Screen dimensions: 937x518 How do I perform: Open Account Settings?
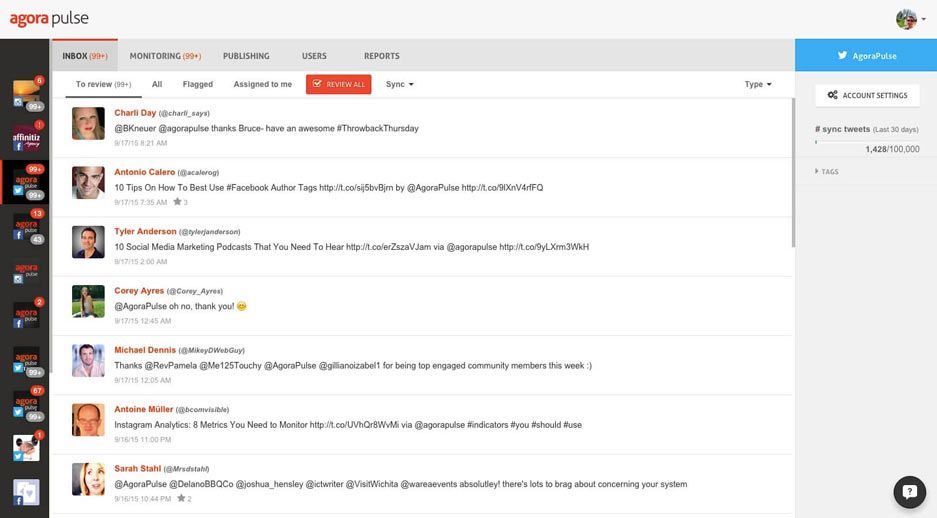tap(866, 95)
